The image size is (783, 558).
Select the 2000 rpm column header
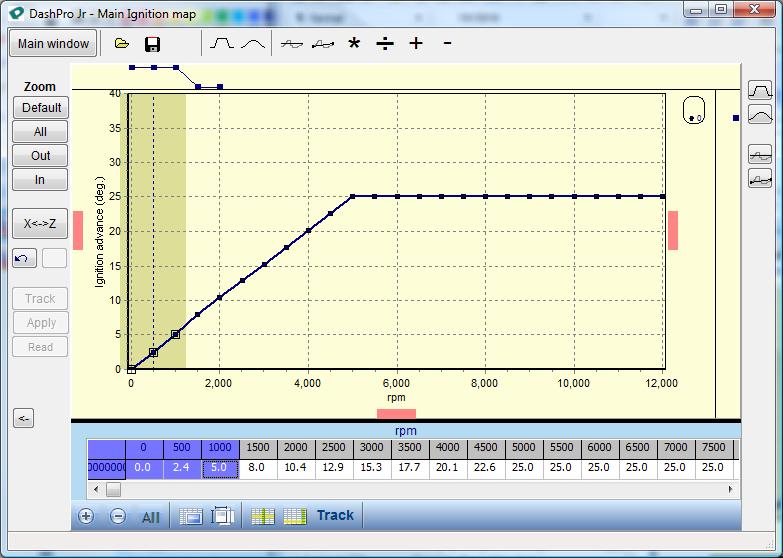[295, 449]
